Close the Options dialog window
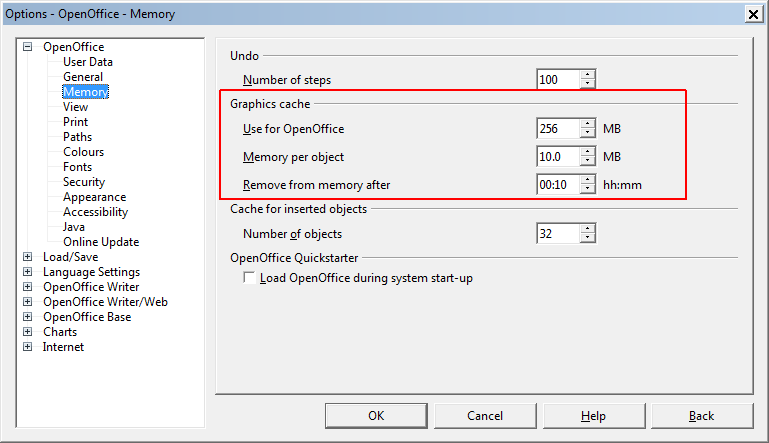The image size is (769, 443). click(x=751, y=14)
